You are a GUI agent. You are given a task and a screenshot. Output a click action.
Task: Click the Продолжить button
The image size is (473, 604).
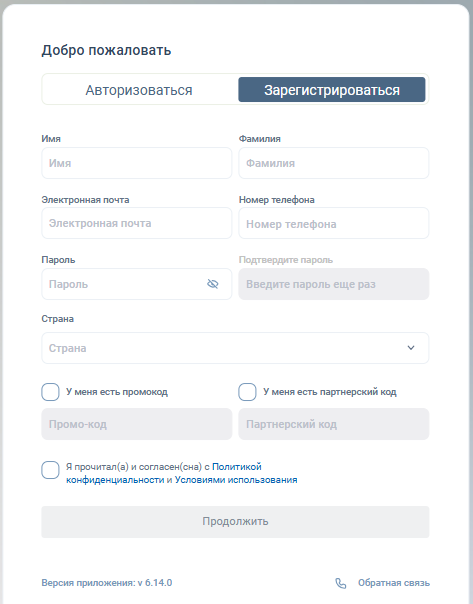point(235,522)
